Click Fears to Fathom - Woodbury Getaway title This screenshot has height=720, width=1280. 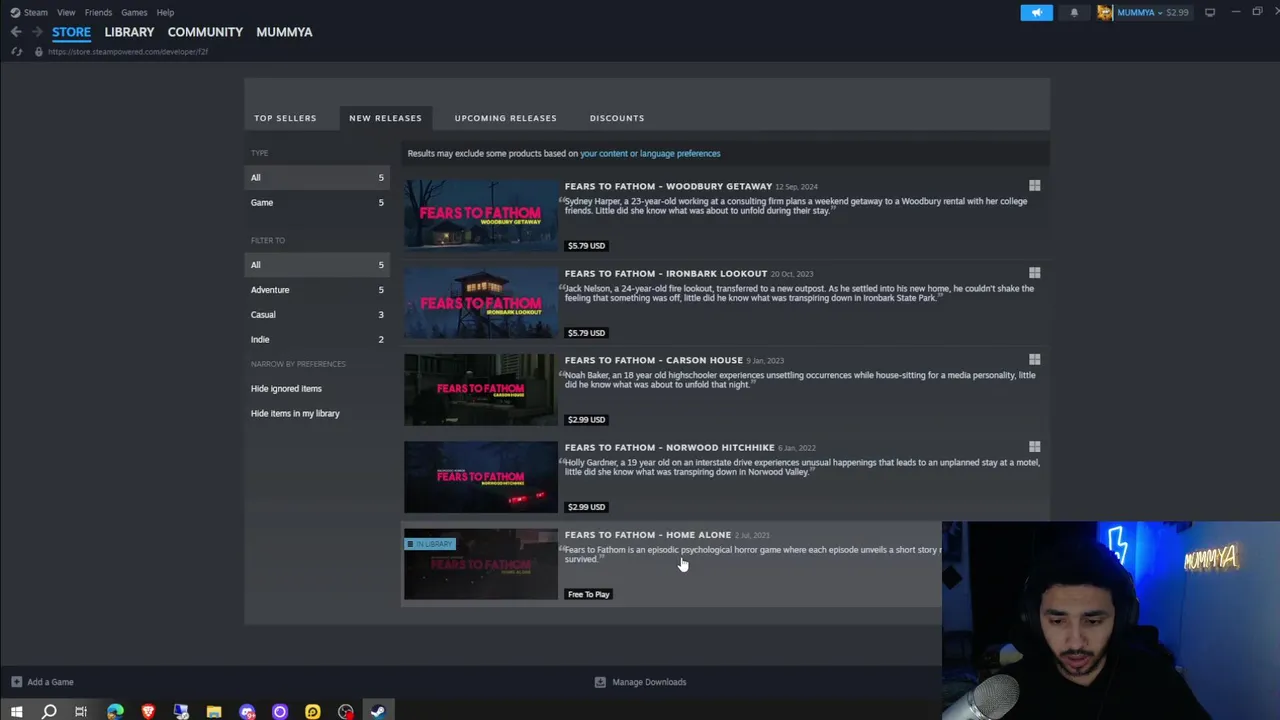(x=668, y=186)
